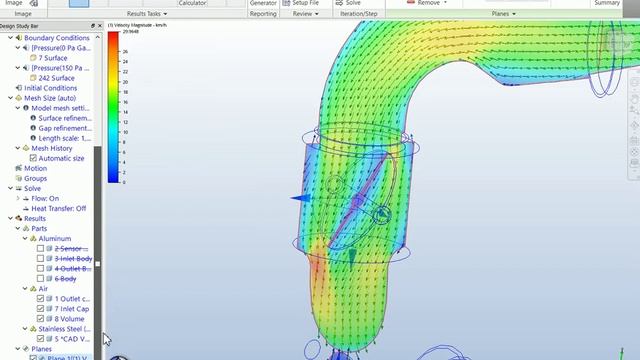Select the Initial Conditions icon
This screenshot has width=640, height=360.
coord(19,88)
